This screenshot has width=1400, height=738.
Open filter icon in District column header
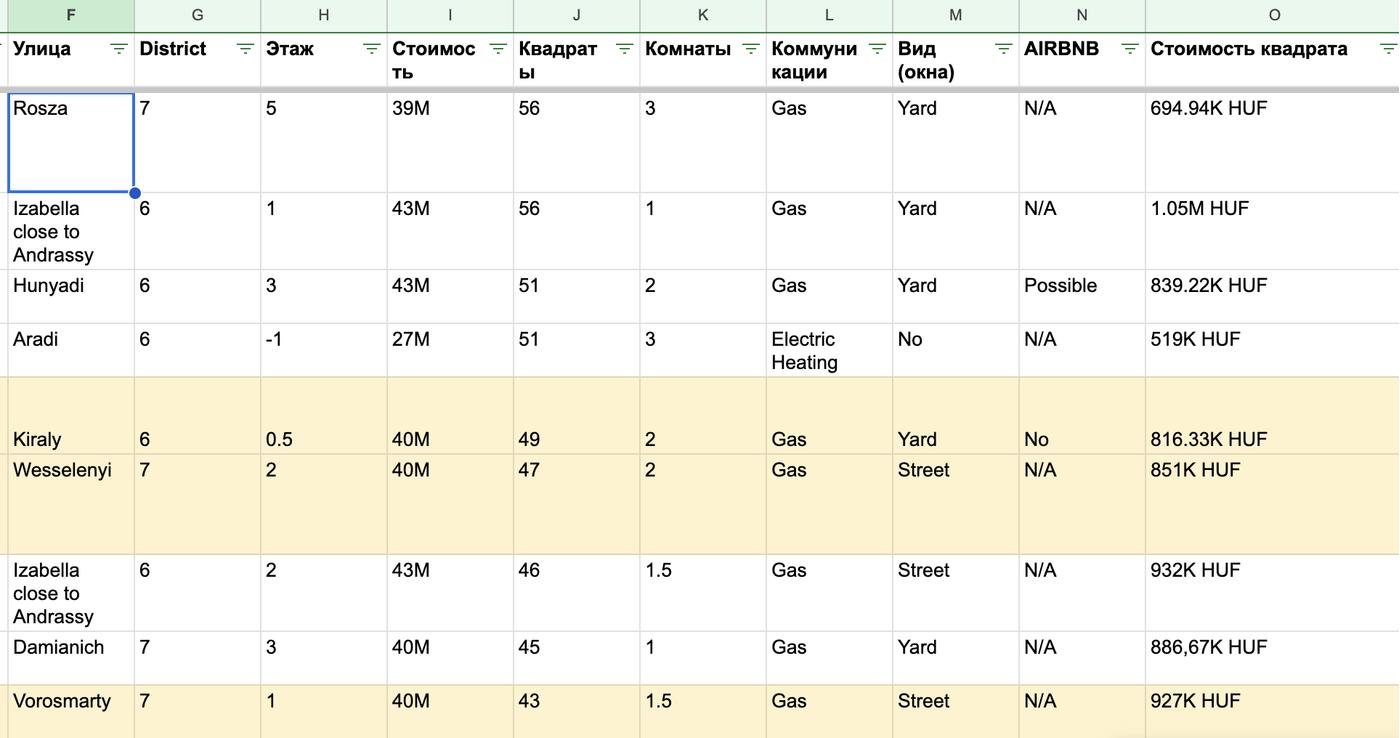coord(245,49)
